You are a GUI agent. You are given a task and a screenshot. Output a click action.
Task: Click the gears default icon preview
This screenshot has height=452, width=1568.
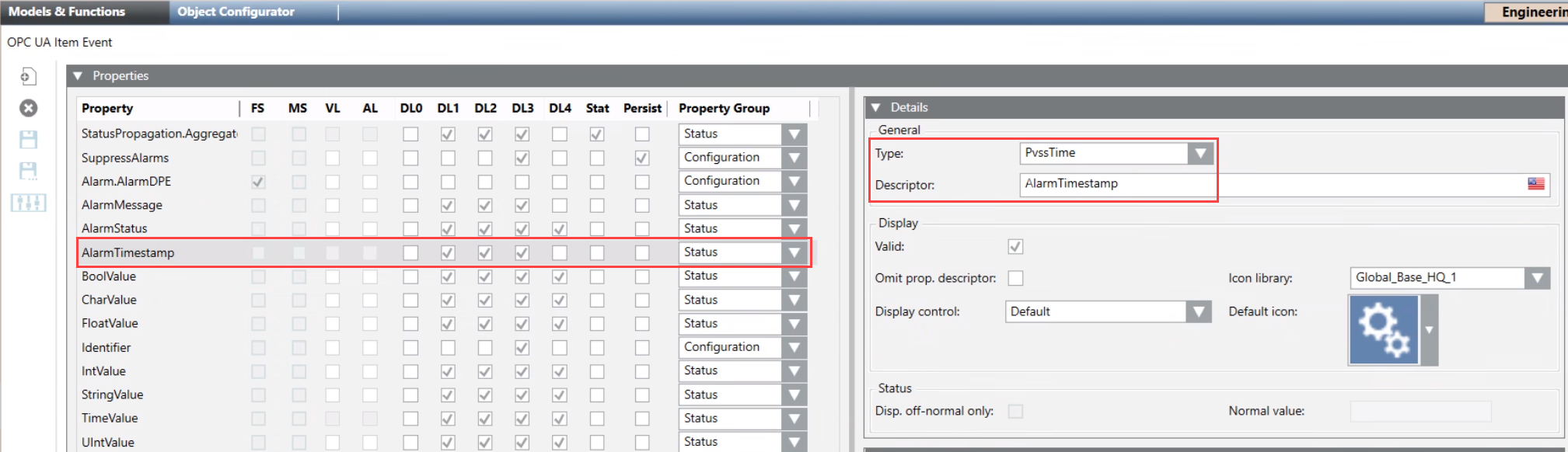pos(1384,330)
